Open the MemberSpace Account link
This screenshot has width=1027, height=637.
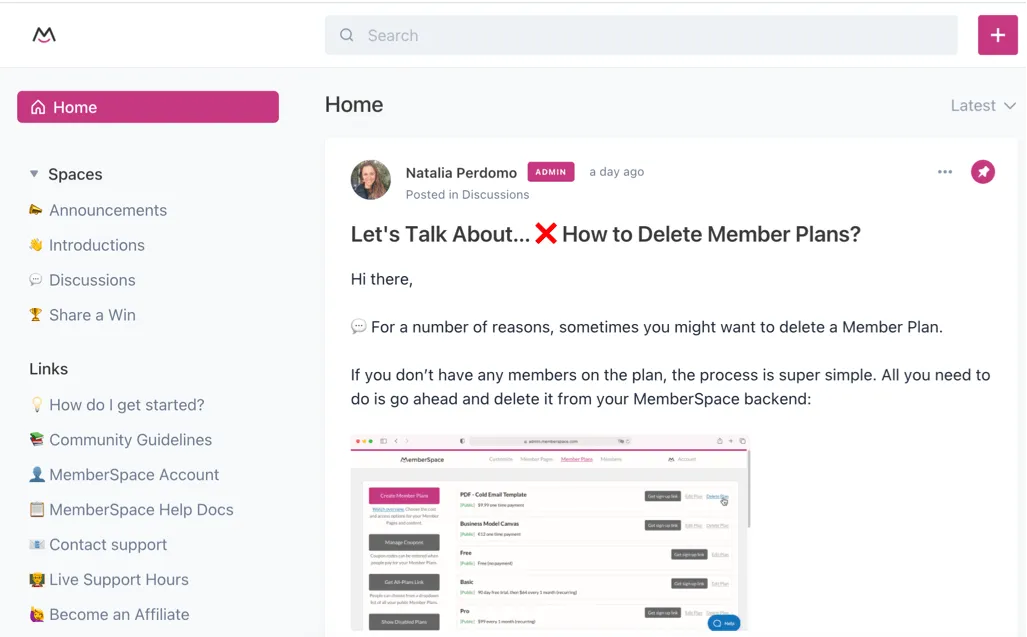[134, 475]
